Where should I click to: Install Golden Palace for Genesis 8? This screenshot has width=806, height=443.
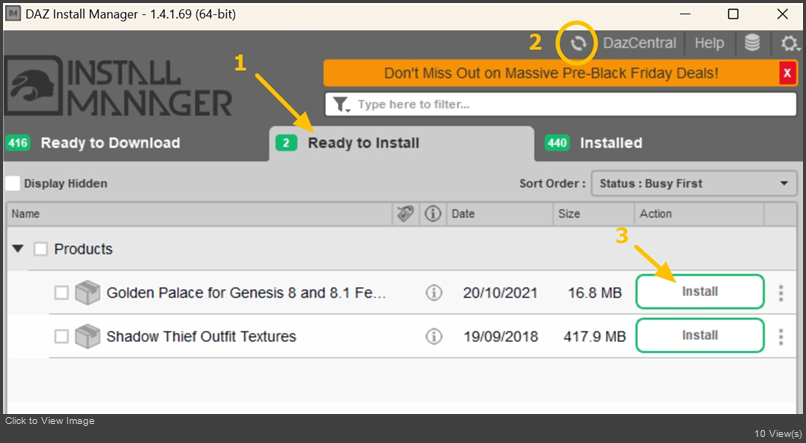(700, 292)
